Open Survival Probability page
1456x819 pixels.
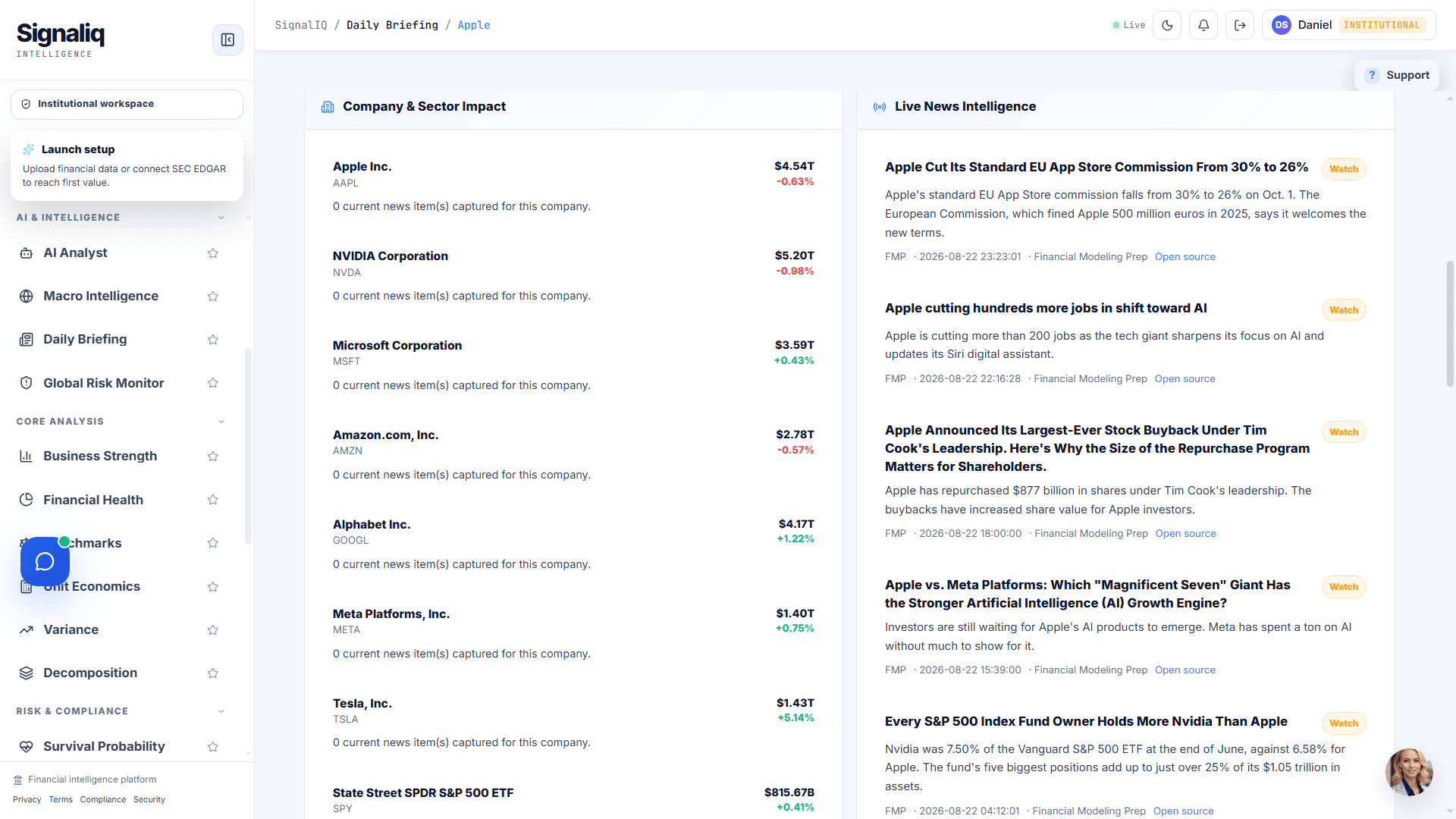pos(104,747)
